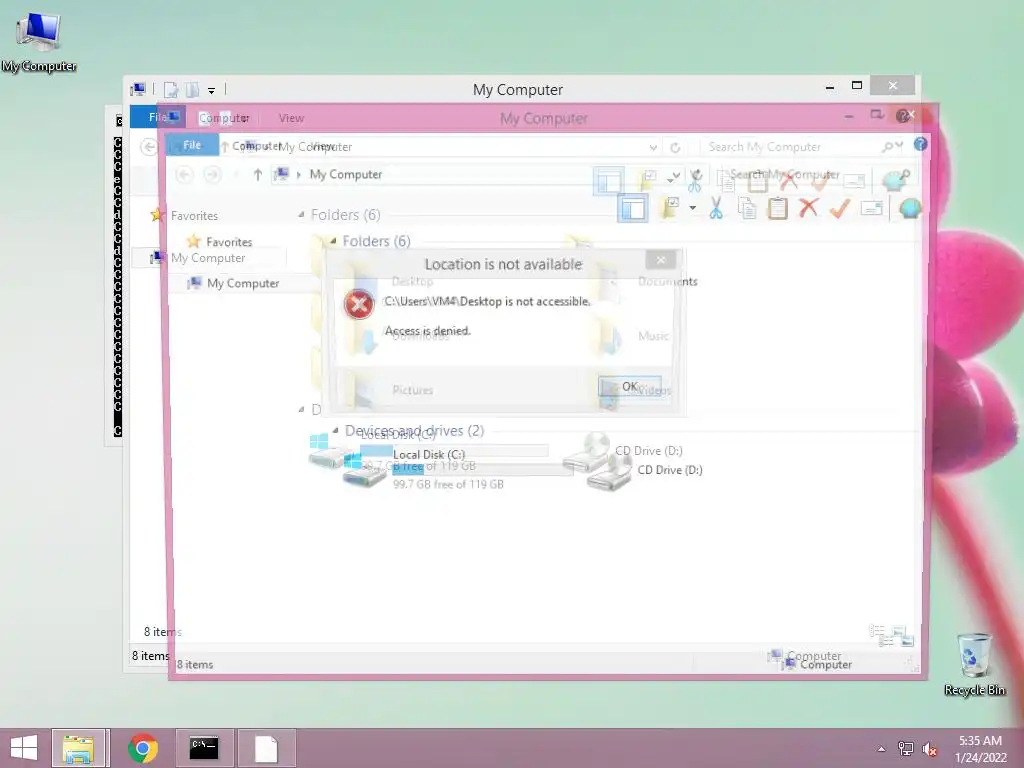This screenshot has width=1024, height=768.
Task: Click the 5:35 AM clock in the taskbar
Action: tap(980, 741)
